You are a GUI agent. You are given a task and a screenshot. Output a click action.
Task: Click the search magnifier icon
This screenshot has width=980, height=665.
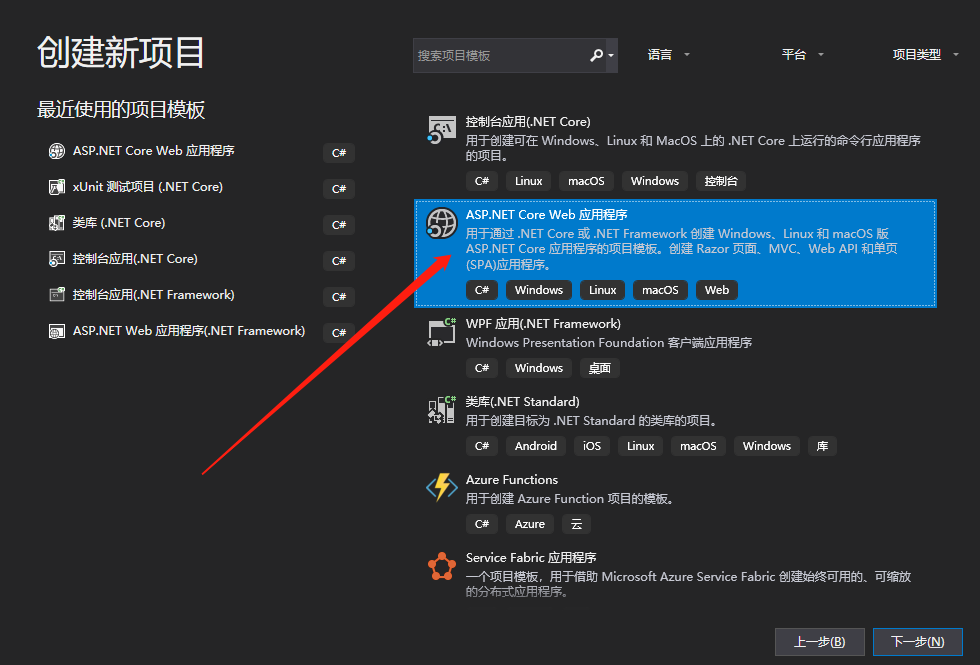pyautogui.click(x=596, y=55)
